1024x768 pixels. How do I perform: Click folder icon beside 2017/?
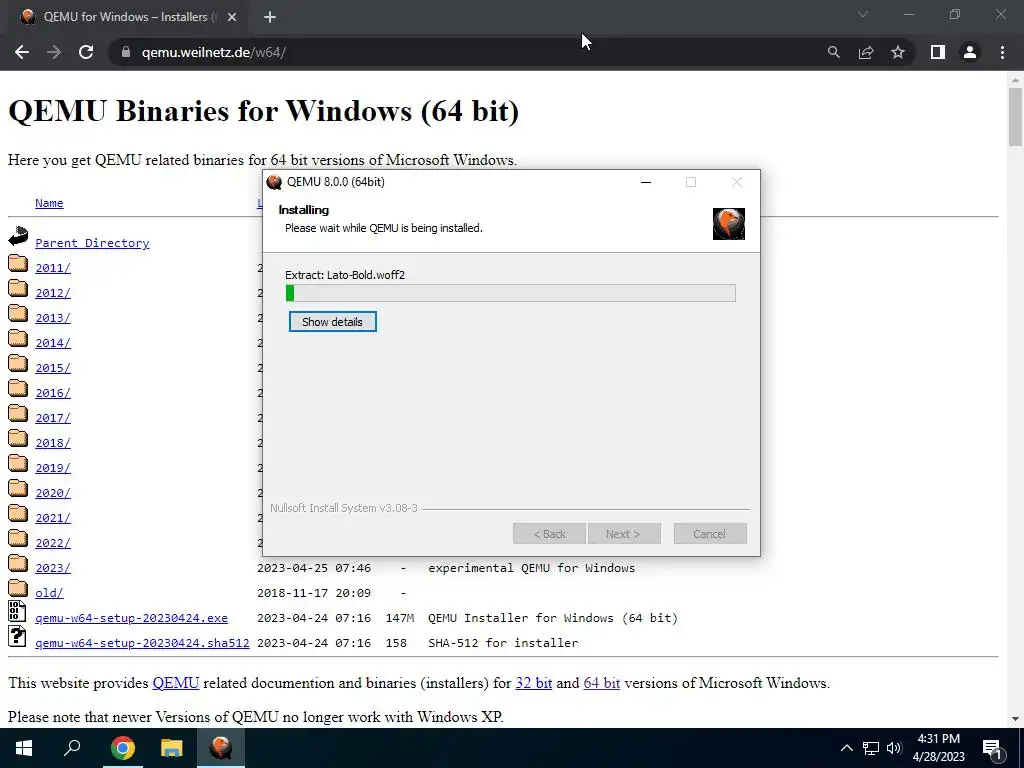18,413
